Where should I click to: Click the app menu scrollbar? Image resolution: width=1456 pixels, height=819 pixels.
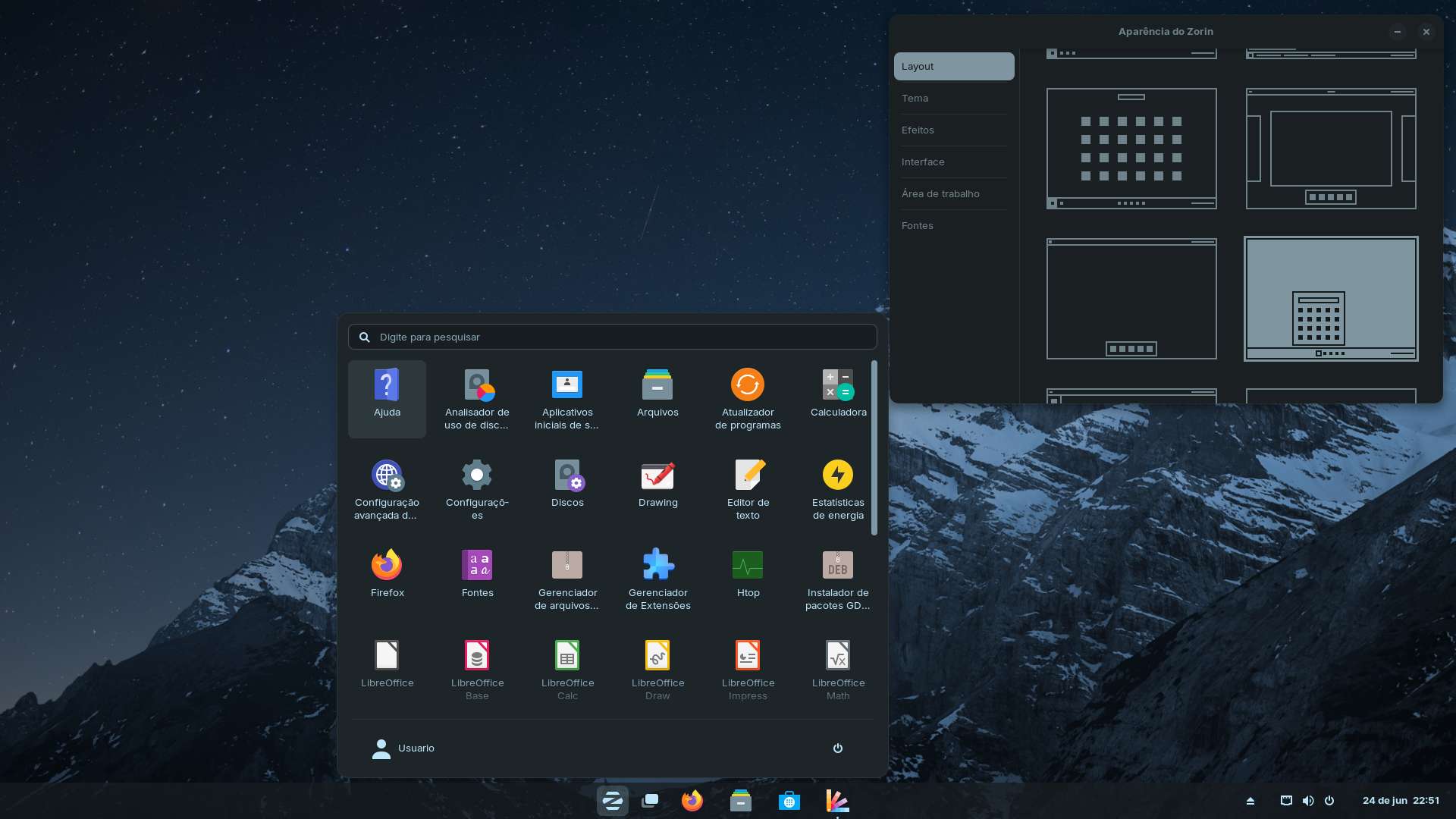point(874,447)
